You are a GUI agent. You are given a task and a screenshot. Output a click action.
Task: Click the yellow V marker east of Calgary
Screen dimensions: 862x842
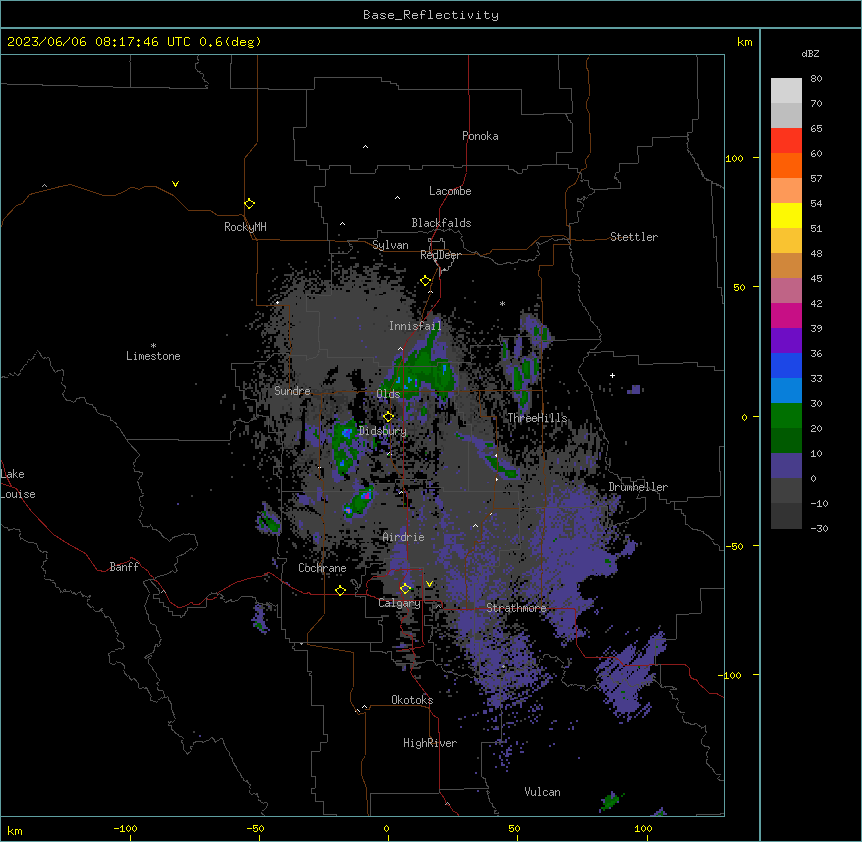coord(429,584)
